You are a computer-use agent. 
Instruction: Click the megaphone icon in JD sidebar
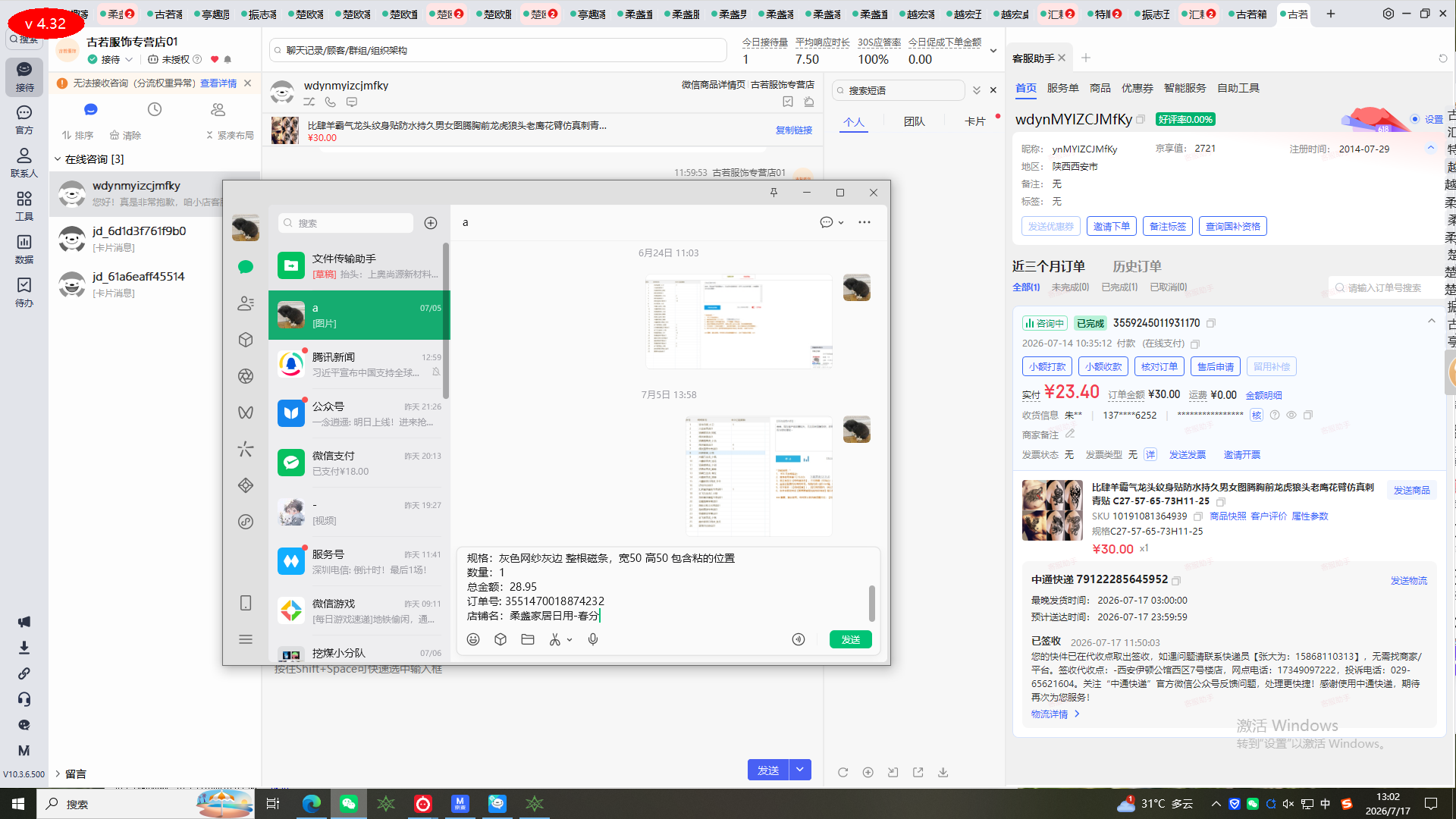click(x=24, y=622)
